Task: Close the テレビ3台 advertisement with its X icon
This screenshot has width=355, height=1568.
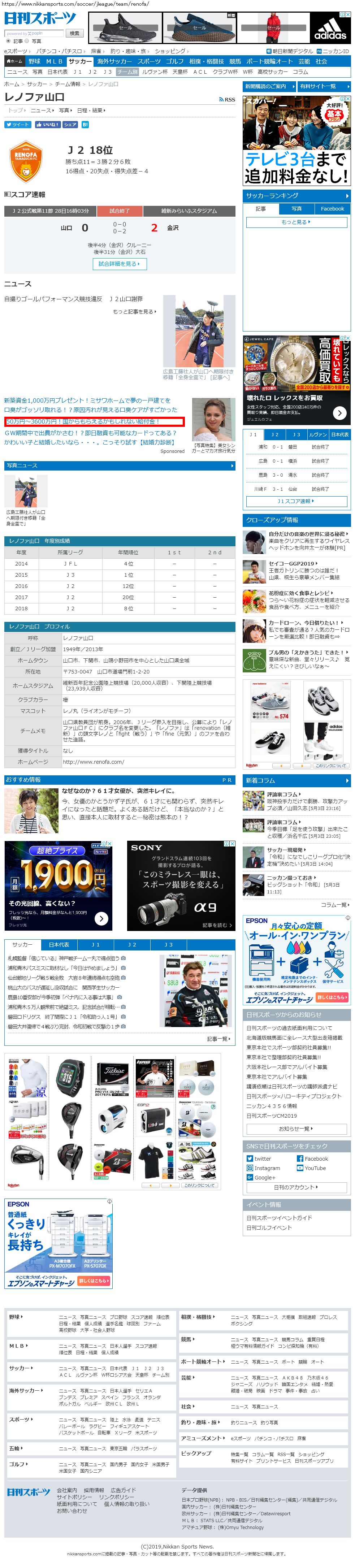Action: tap(348, 99)
